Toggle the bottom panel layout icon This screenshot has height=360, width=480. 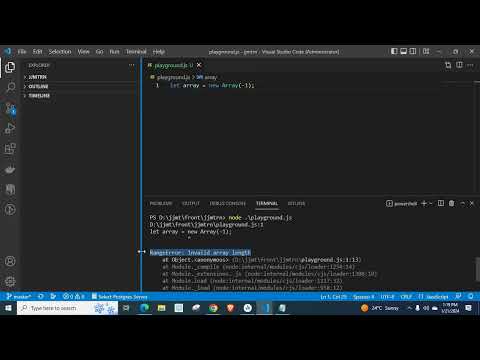click(x=403, y=51)
